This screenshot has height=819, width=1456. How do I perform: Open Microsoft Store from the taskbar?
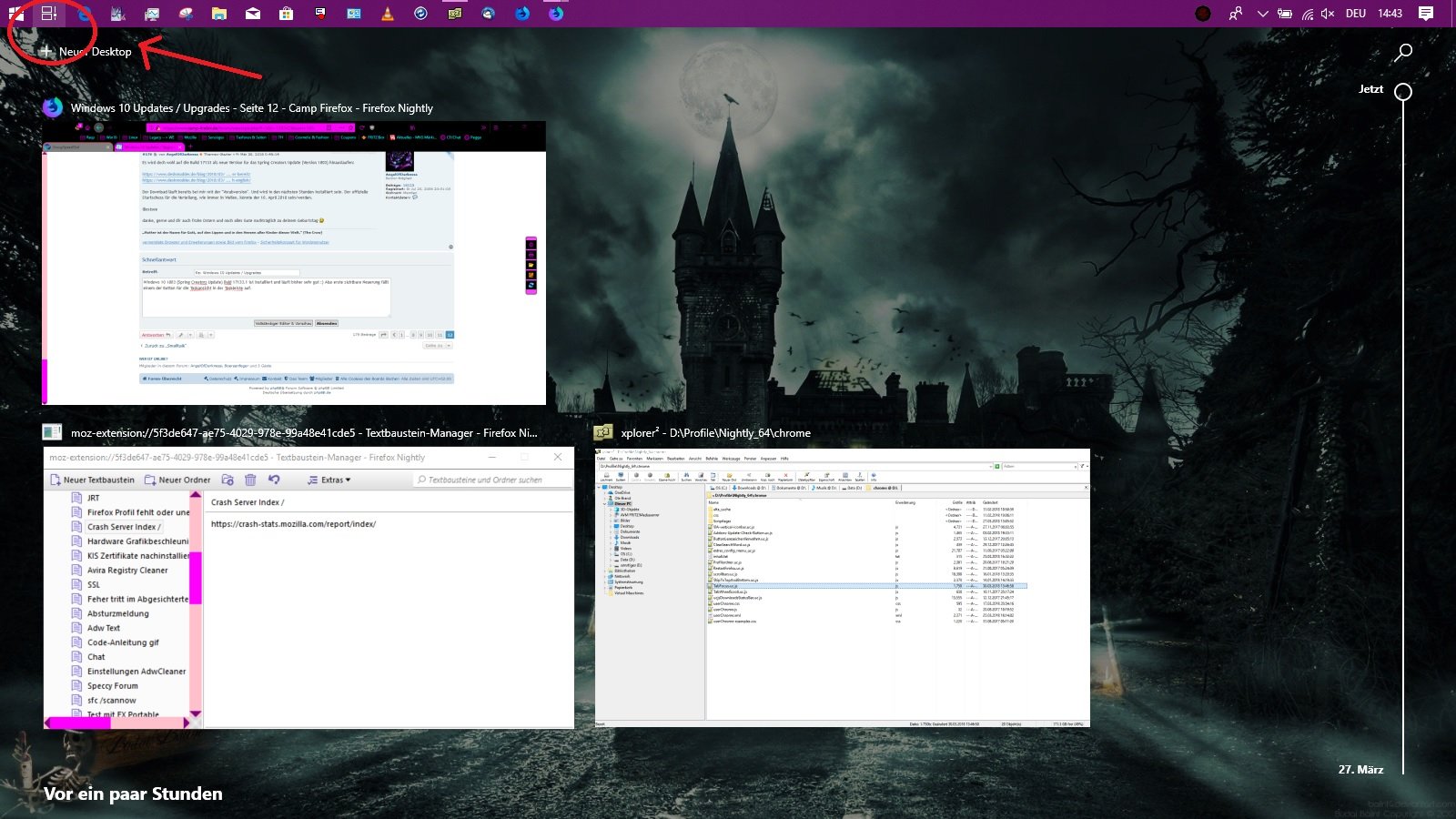pos(286,14)
